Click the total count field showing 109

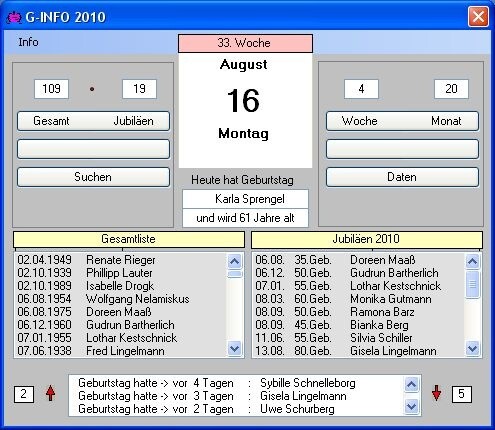51,89
